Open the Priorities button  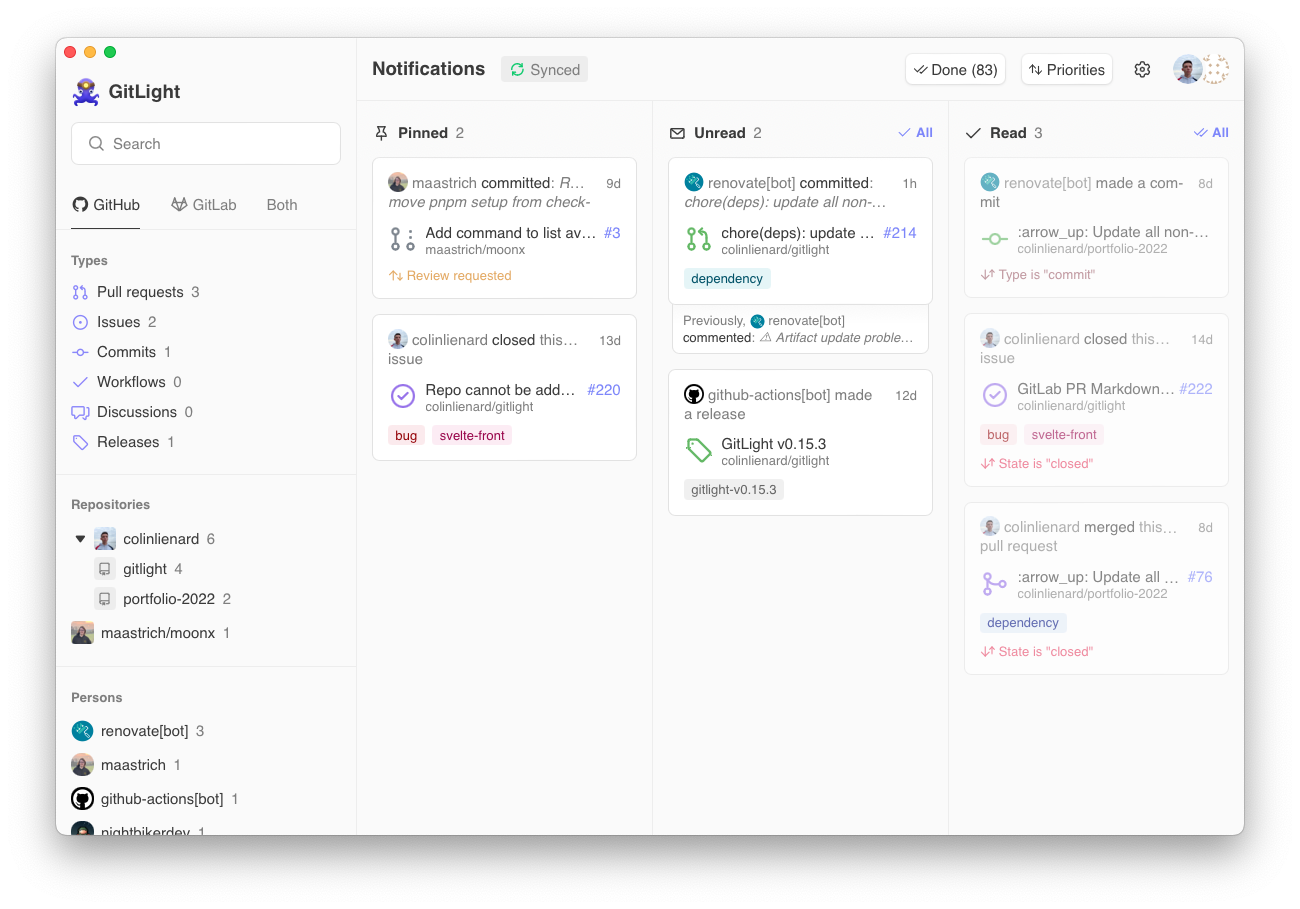1066,69
